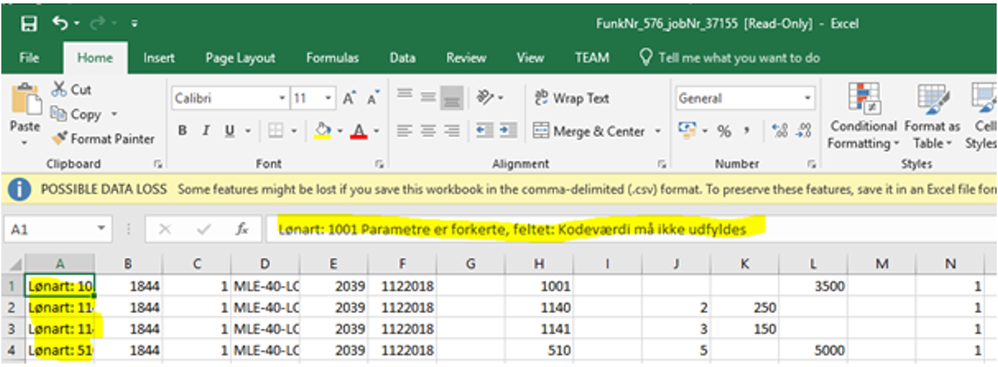Open the Alignment dialog launcher
Image resolution: width=998 pixels, height=367 pixels.
[662, 164]
